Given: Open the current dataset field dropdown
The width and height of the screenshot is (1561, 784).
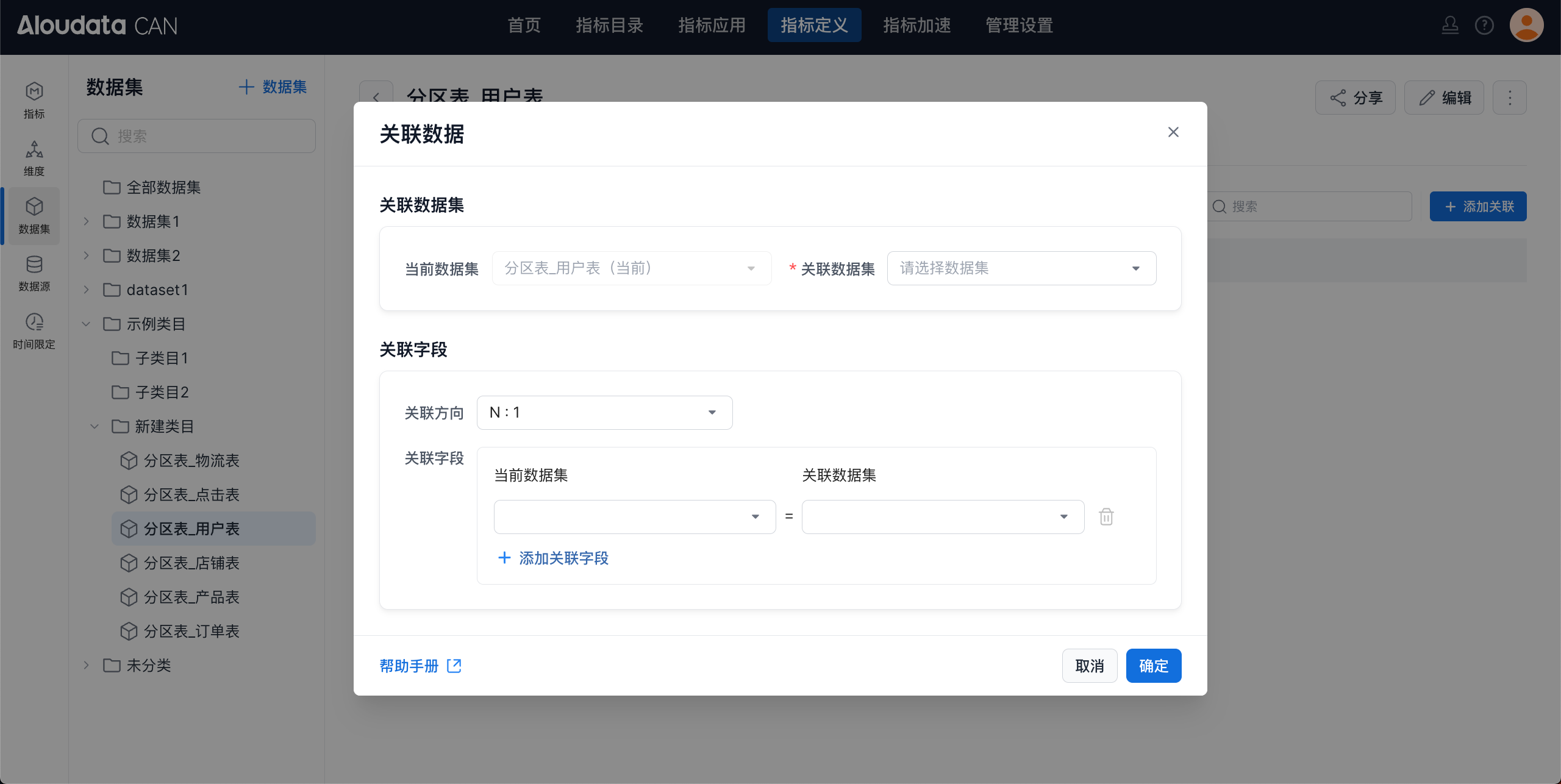Looking at the screenshot, I should coord(635,517).
